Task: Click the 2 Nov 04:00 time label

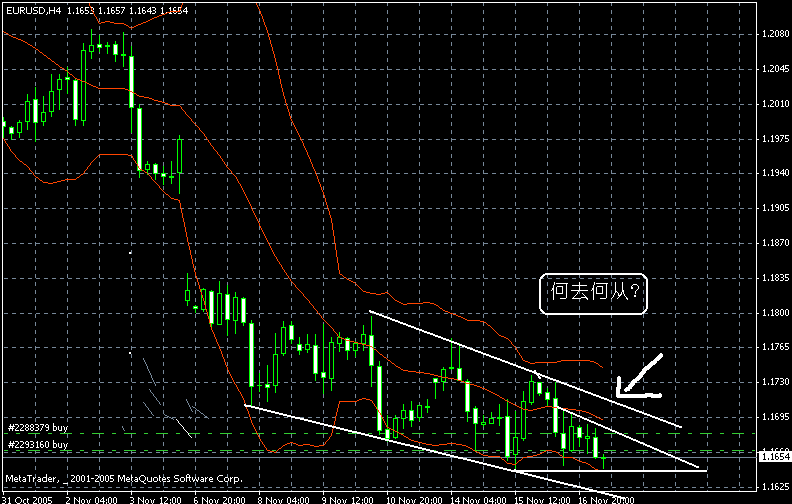Action: [x=91, y=499]
